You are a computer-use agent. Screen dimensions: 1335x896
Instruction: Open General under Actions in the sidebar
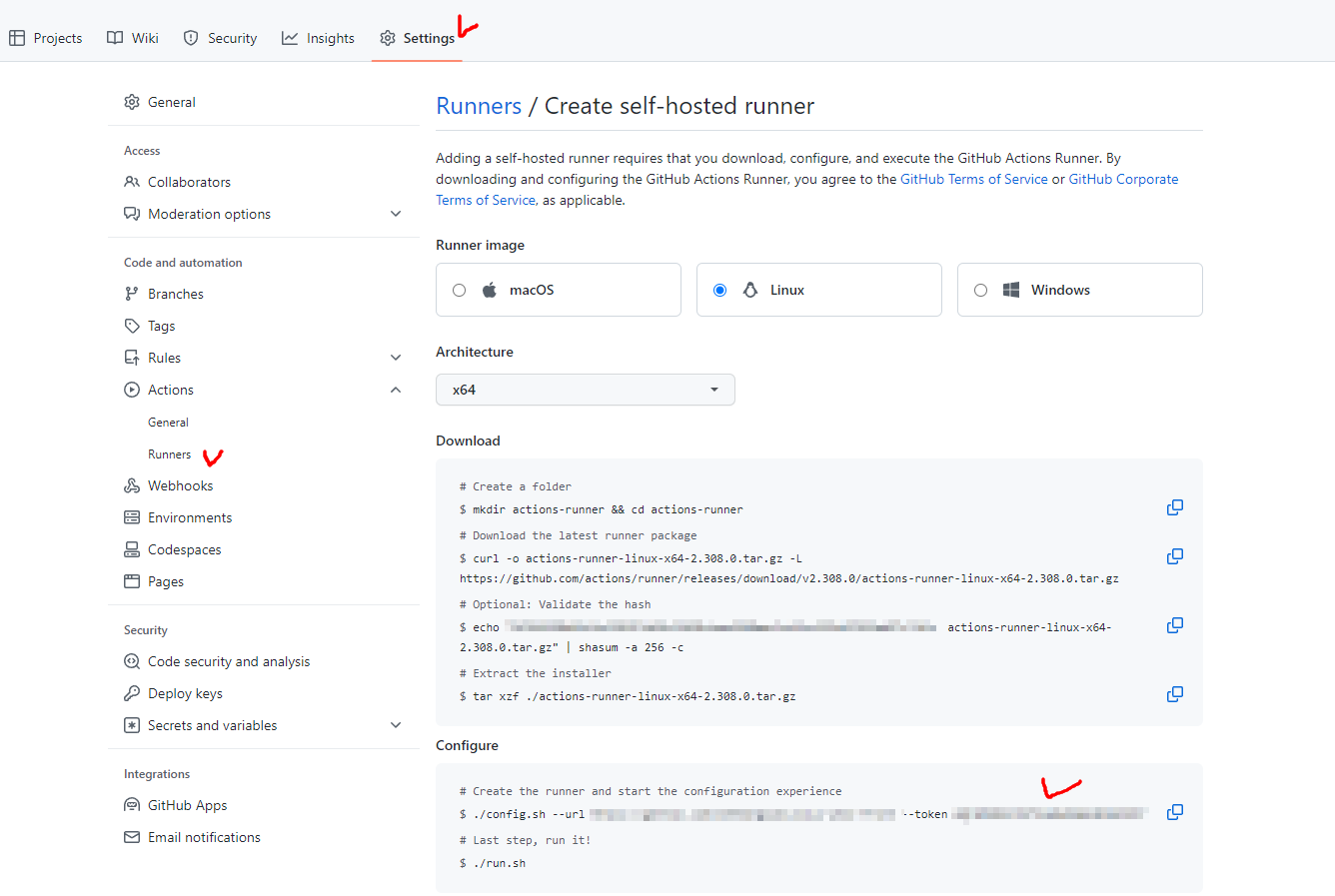168,423
